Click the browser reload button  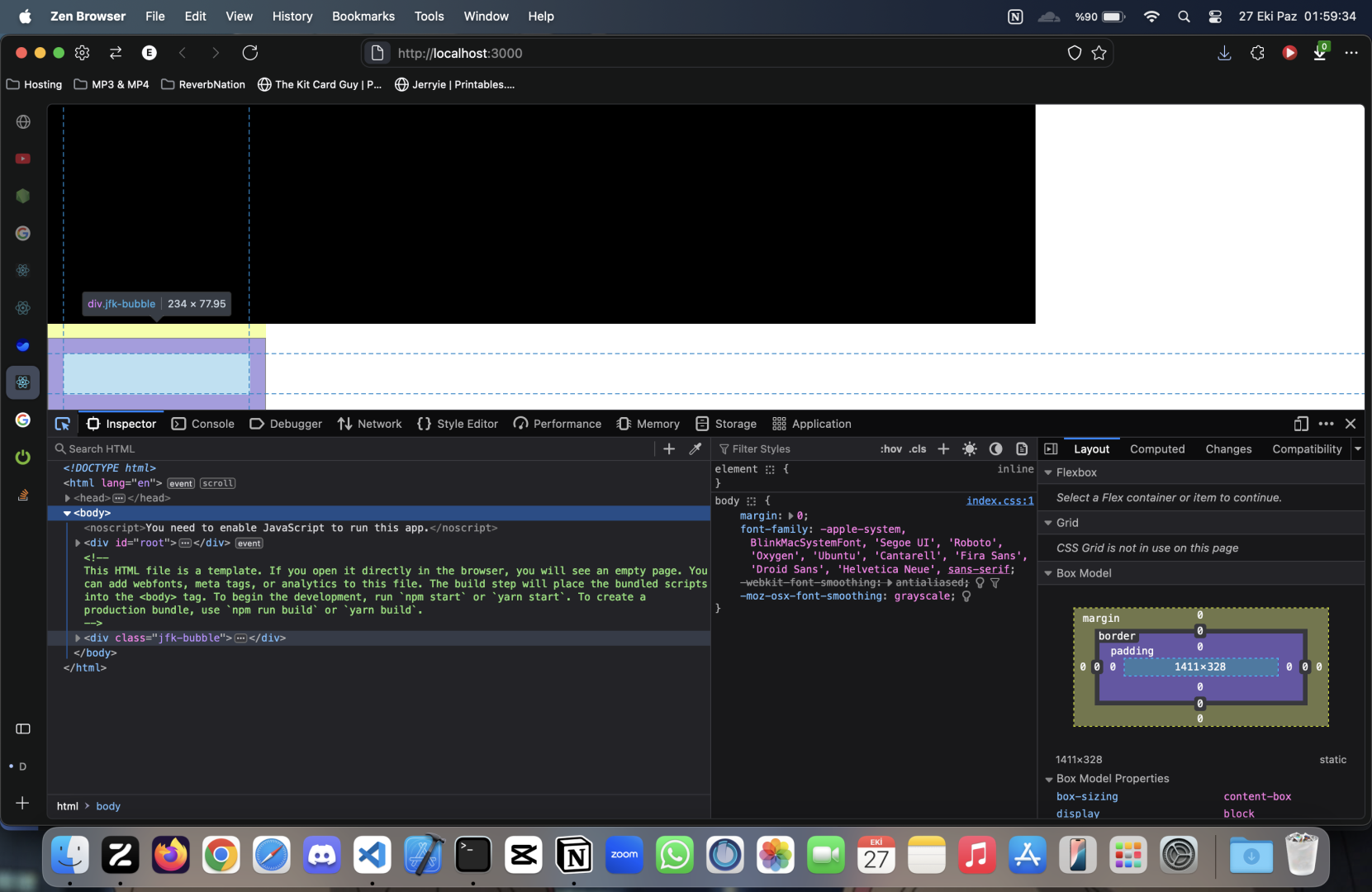coord(250,53)
